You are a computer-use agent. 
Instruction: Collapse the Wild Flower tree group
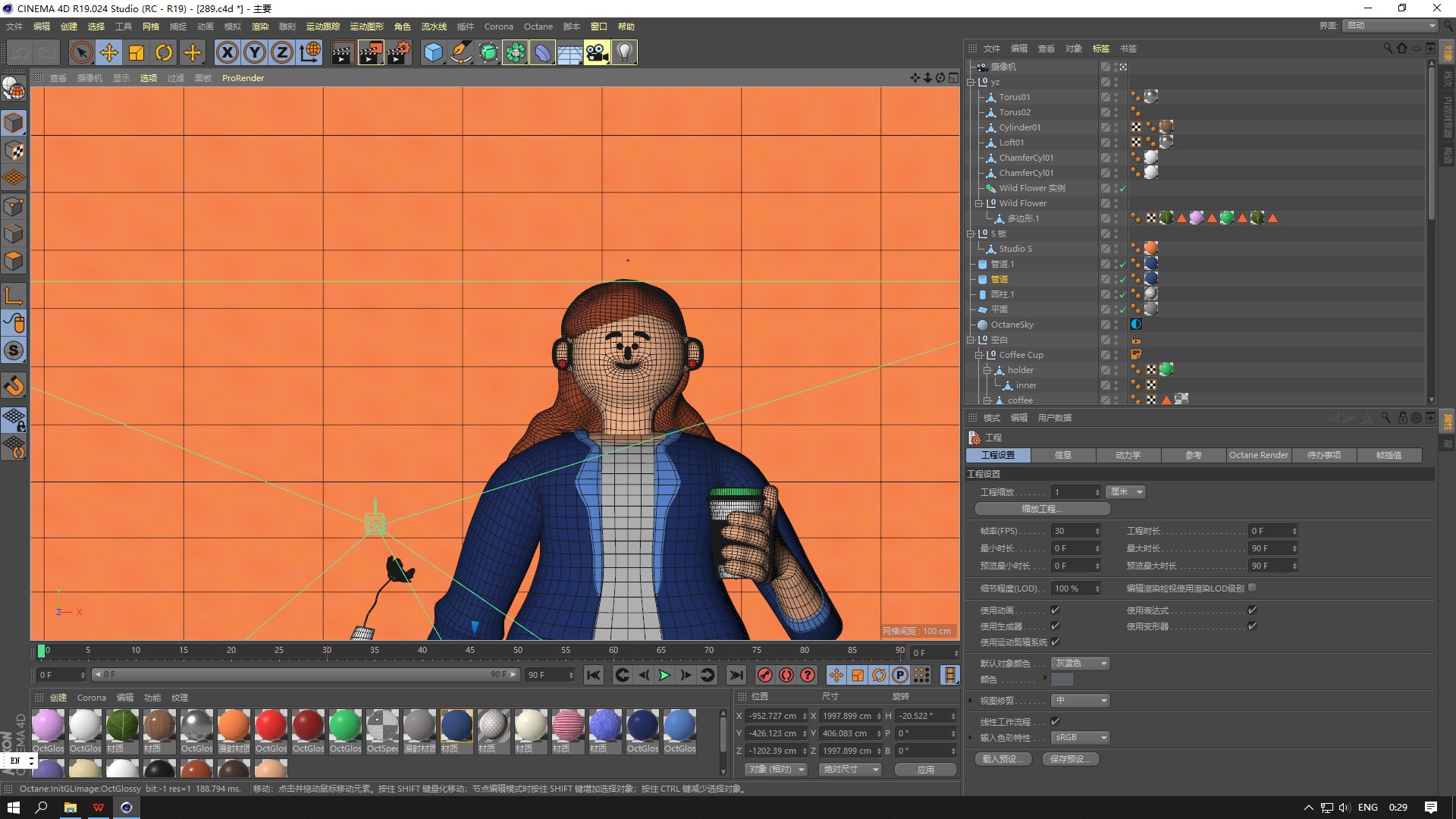[x=978, y=203]
